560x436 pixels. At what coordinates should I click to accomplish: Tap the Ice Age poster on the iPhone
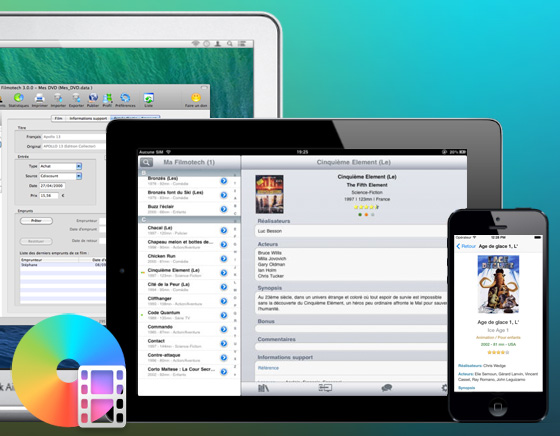[x=498, y=284]
